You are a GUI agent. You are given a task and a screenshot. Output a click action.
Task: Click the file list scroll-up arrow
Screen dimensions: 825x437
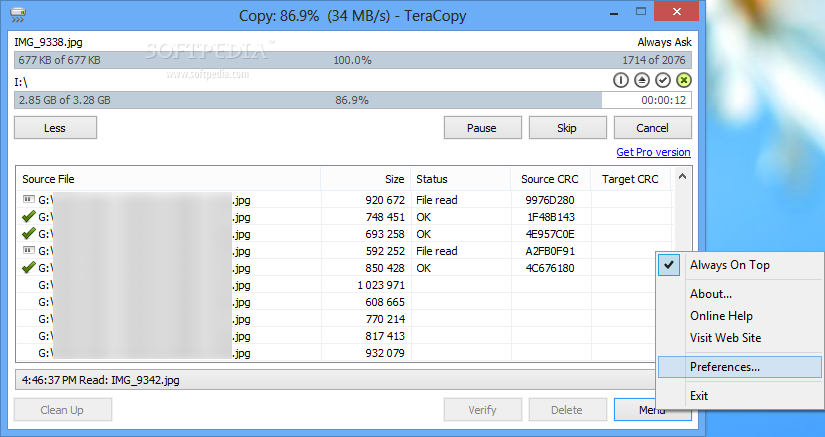pyautogui.click(x=682, y=177)
